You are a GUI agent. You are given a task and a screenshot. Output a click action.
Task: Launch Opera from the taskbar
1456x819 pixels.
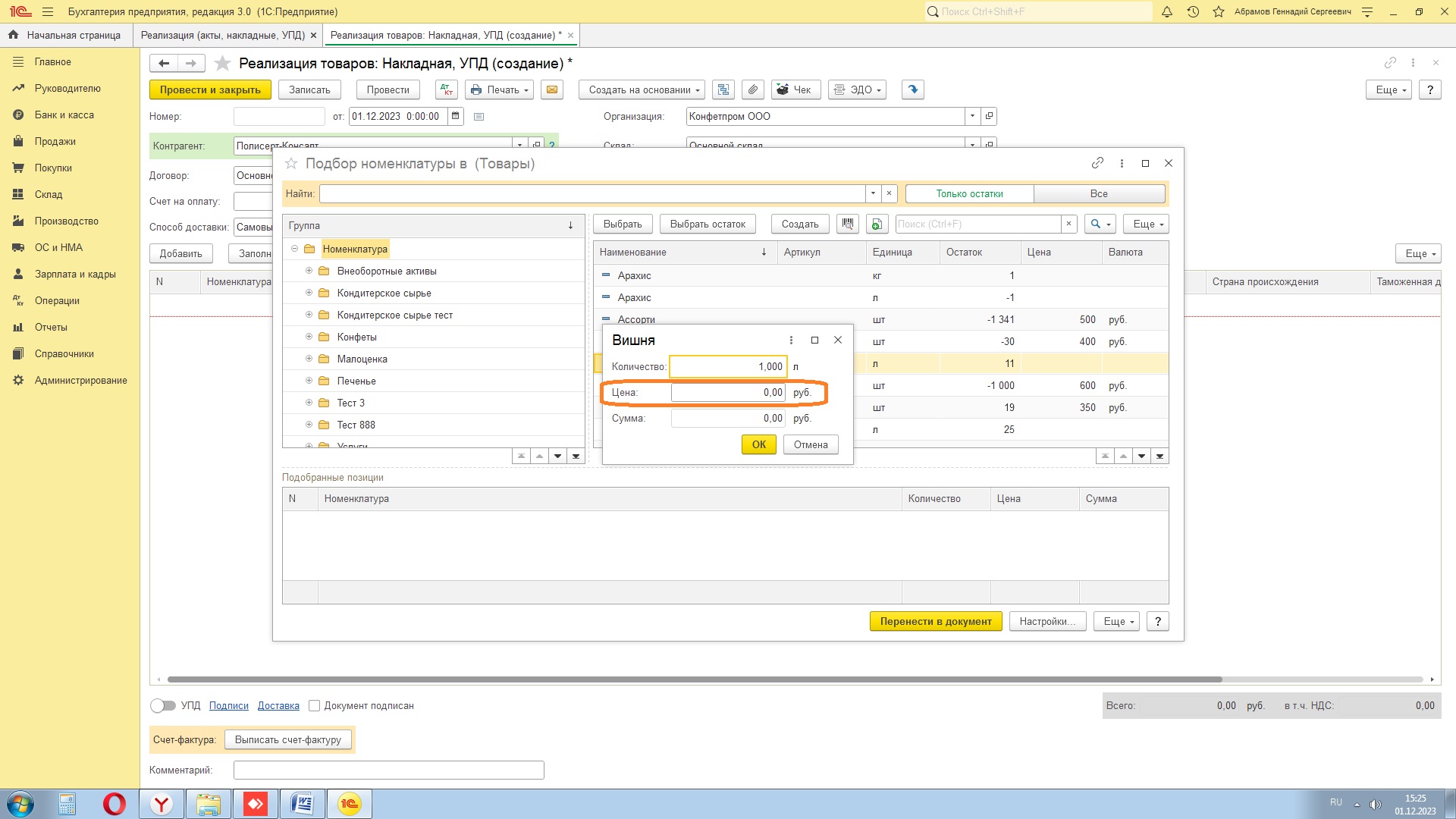tap(115, 804)
